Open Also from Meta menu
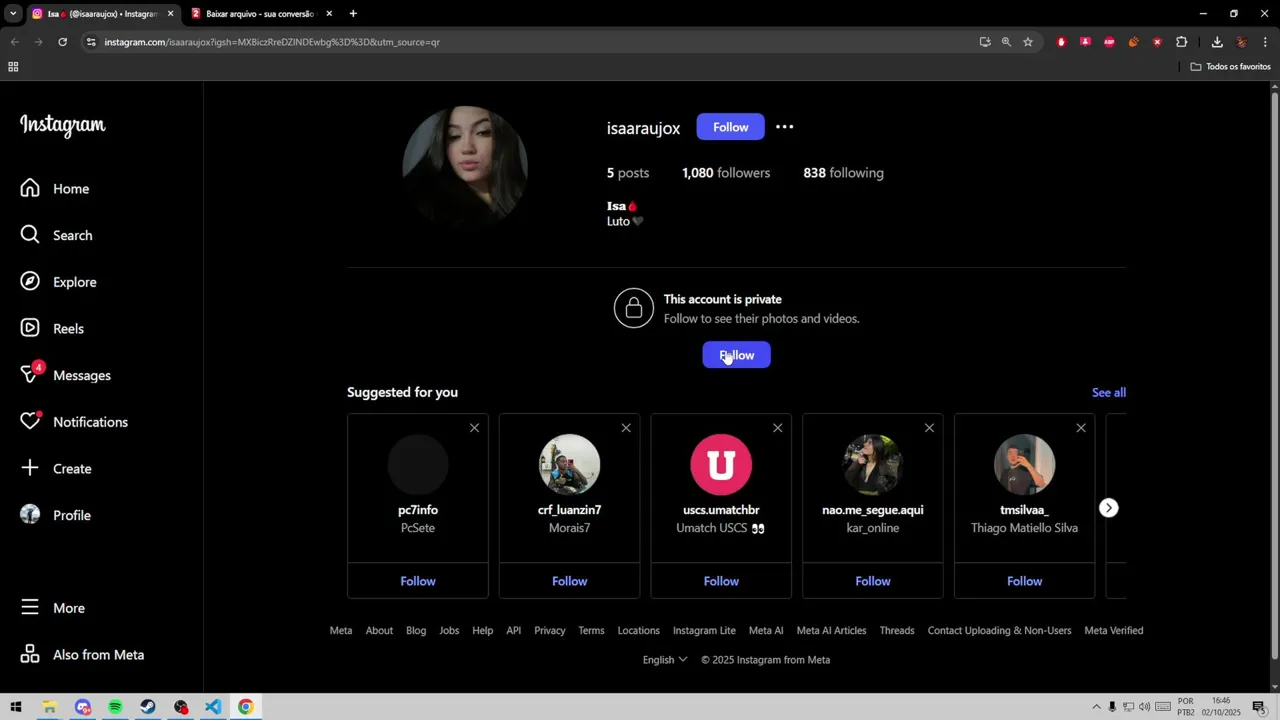 point(82,655)
